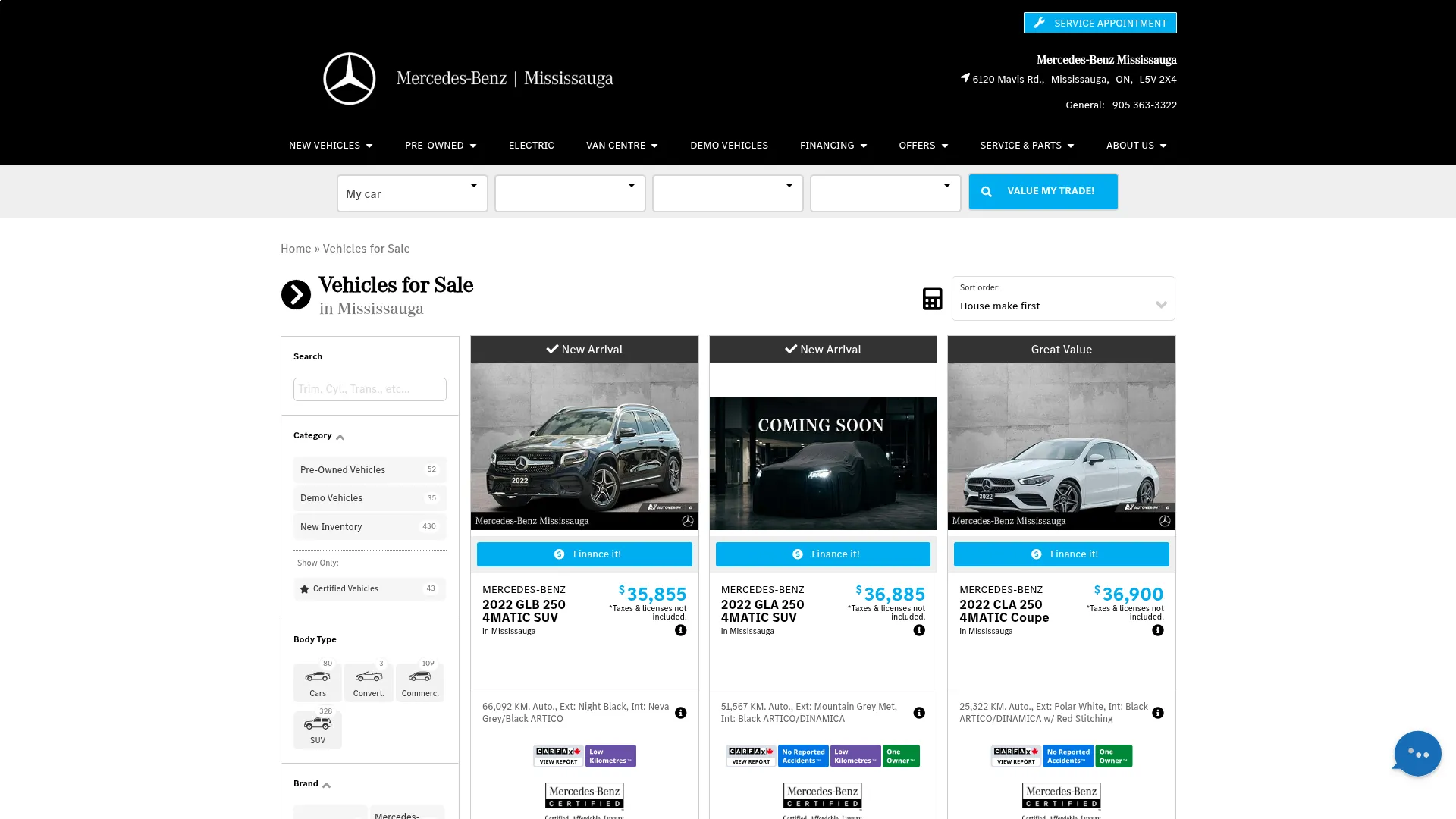This screenshot has height=819, width=1456.
Task: Open the Van Centre menu
Action: [x=622, y=146]
